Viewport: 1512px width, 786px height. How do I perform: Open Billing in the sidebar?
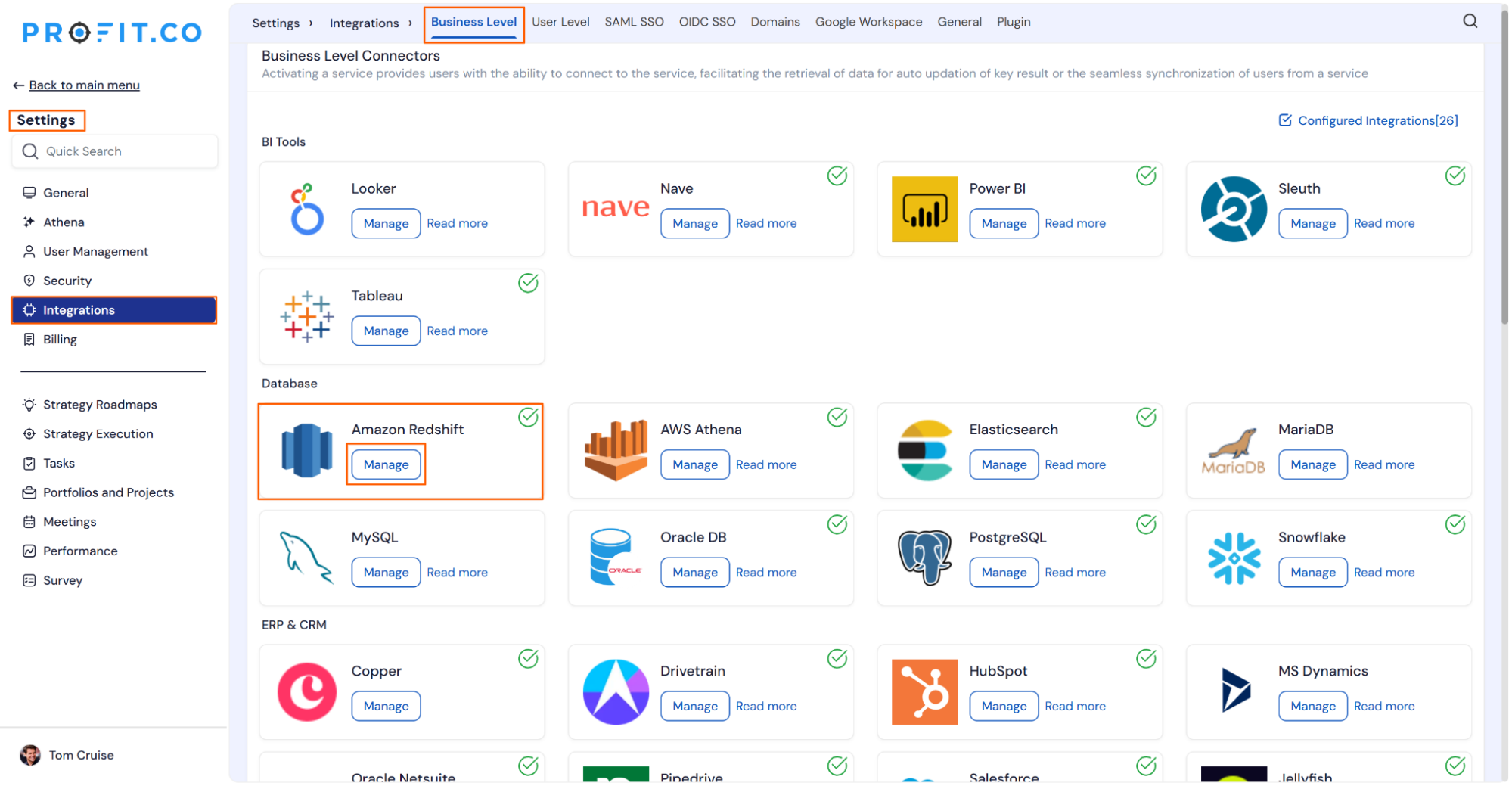[x=113, y=339]
